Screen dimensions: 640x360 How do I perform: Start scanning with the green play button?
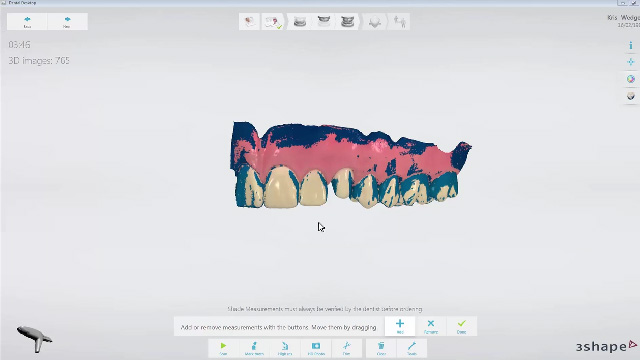[223, 348]
